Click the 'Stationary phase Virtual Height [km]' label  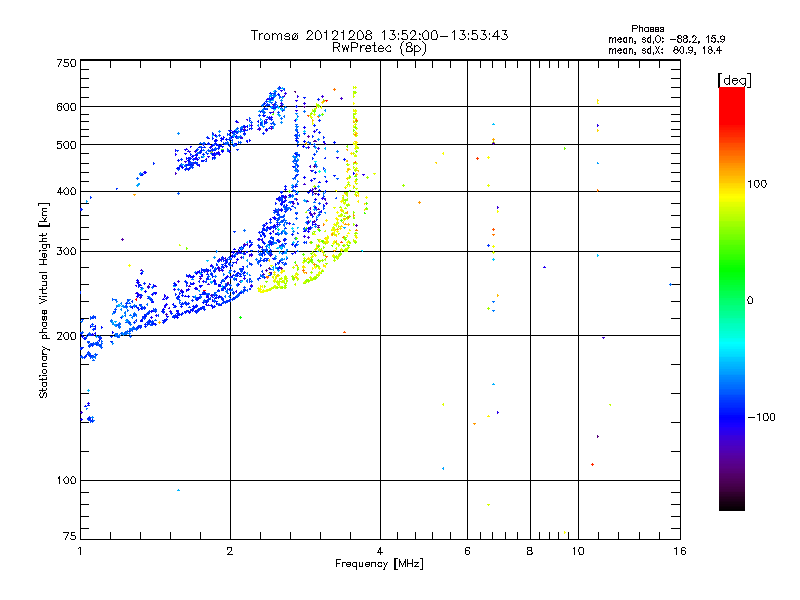point(44,301)
